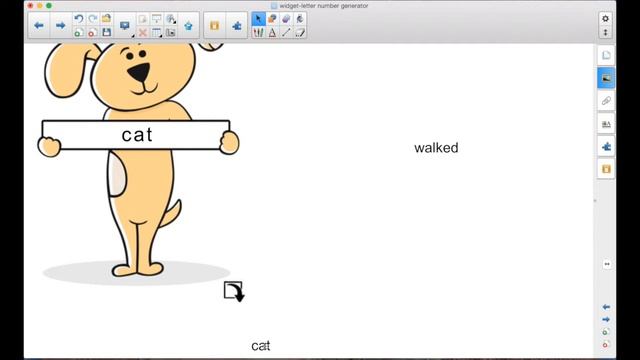The image size is (640, 360).
Task: Toggle the Screen Shade icon
Action: 156,19
